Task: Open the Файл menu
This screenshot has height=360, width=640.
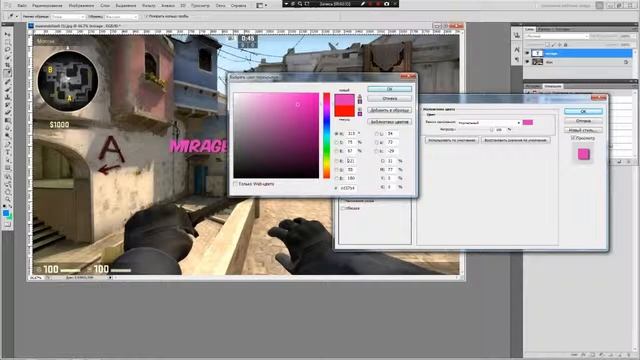Action: pyautogui.click(x=22, y=6)
